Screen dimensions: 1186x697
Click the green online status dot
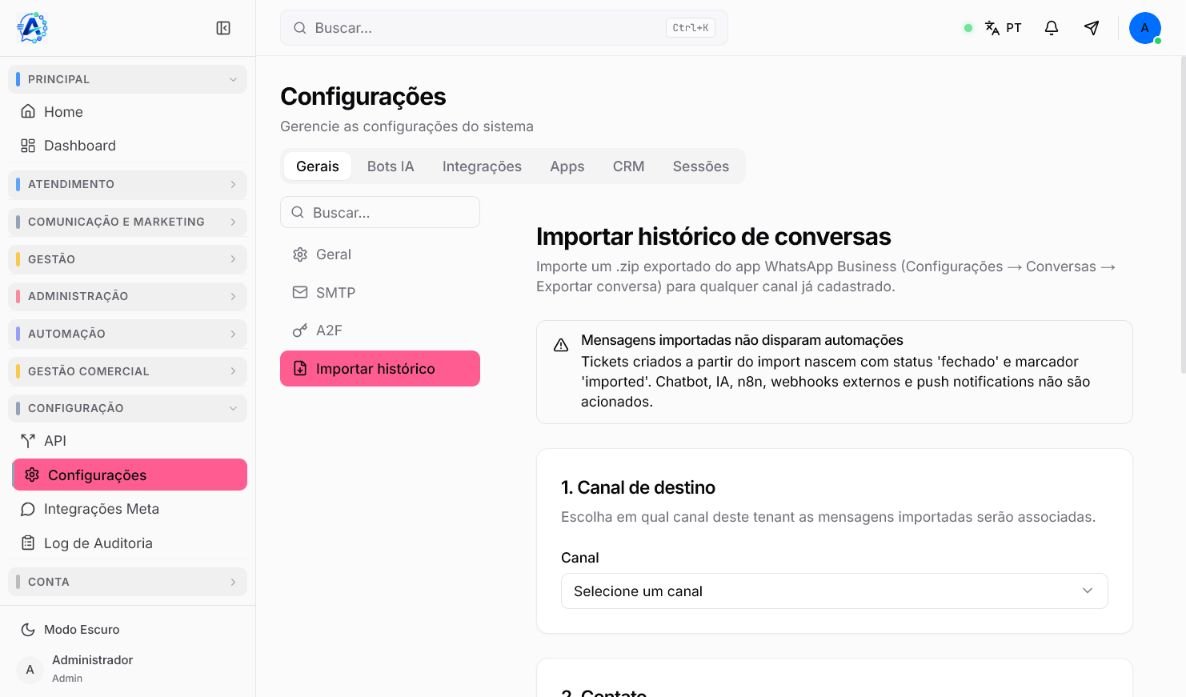tap(967, 28)
